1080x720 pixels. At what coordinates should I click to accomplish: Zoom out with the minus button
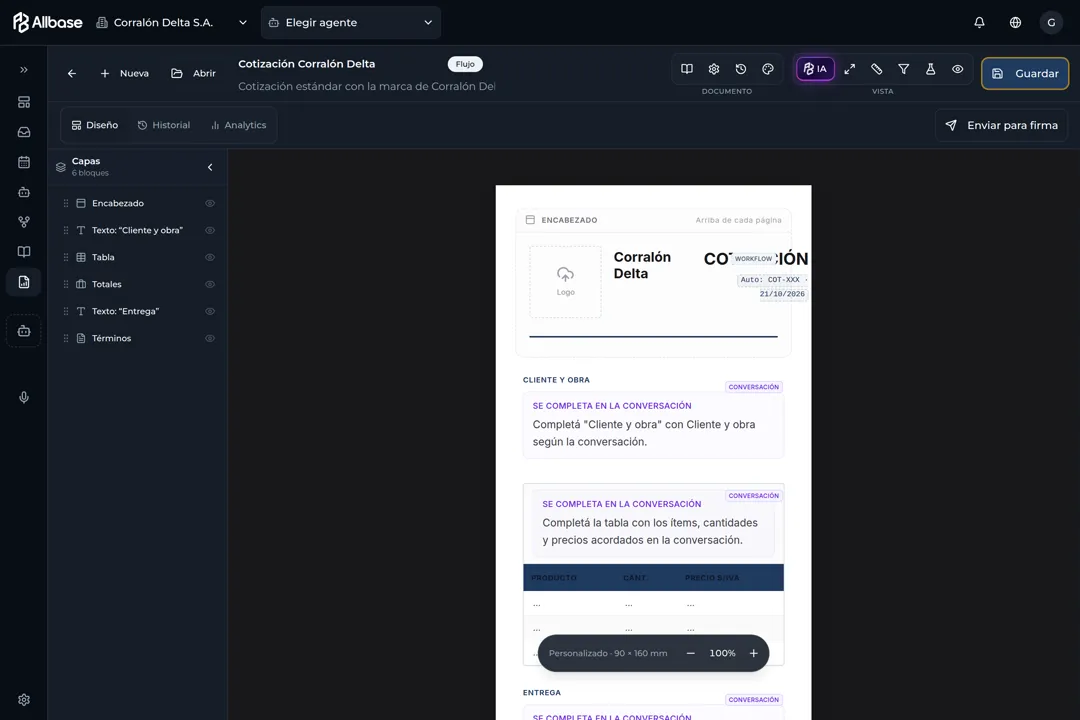coord(690,653)
